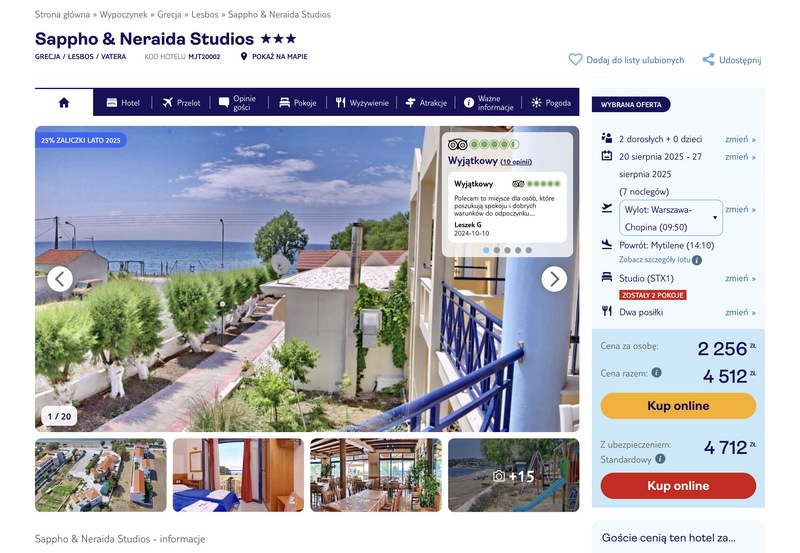Click info icon beside Zobacz szczegóły lotu
Screen dimensions: 800x553
[697, 260]
